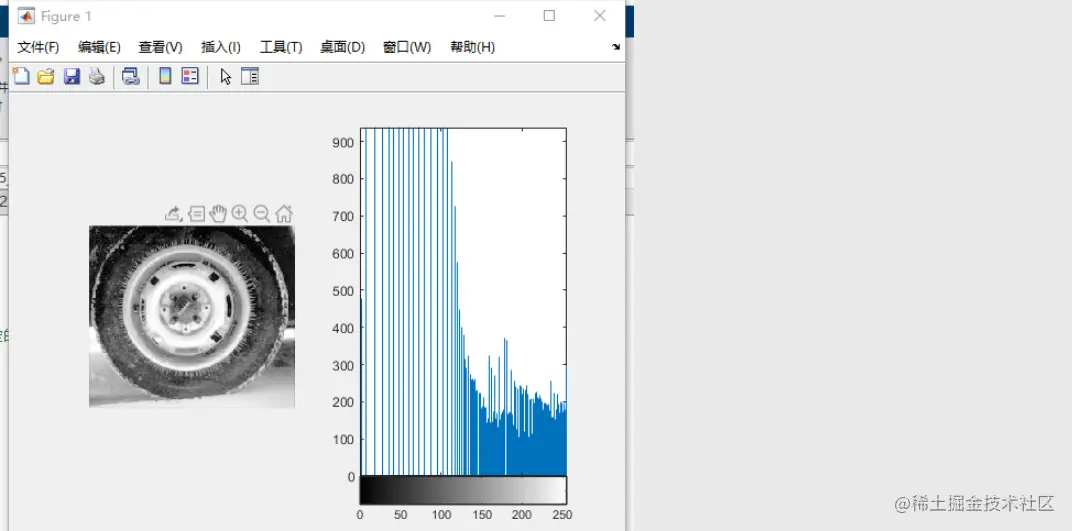Insert a legend using the toolbar icon
Image resolution: width=1072 pixels, height=531 pixels.
coord(189,76)
